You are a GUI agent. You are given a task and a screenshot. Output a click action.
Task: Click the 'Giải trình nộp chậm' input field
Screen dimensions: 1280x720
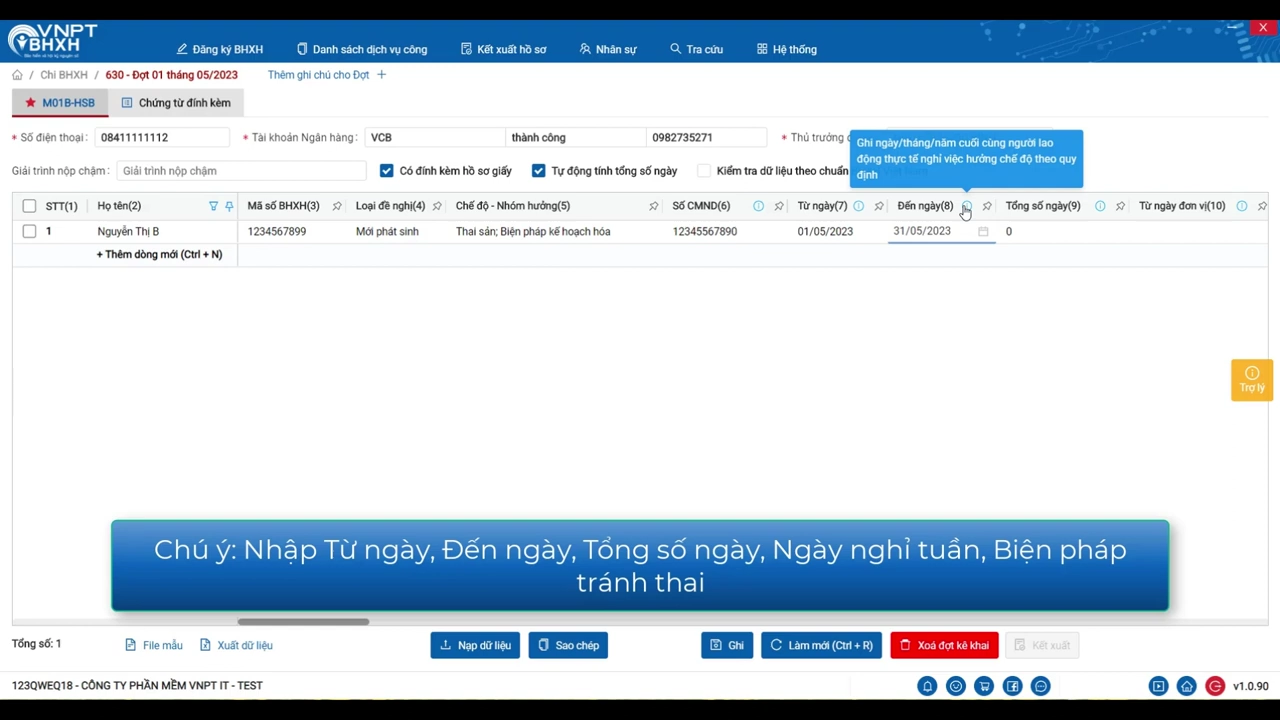(241, 171)
